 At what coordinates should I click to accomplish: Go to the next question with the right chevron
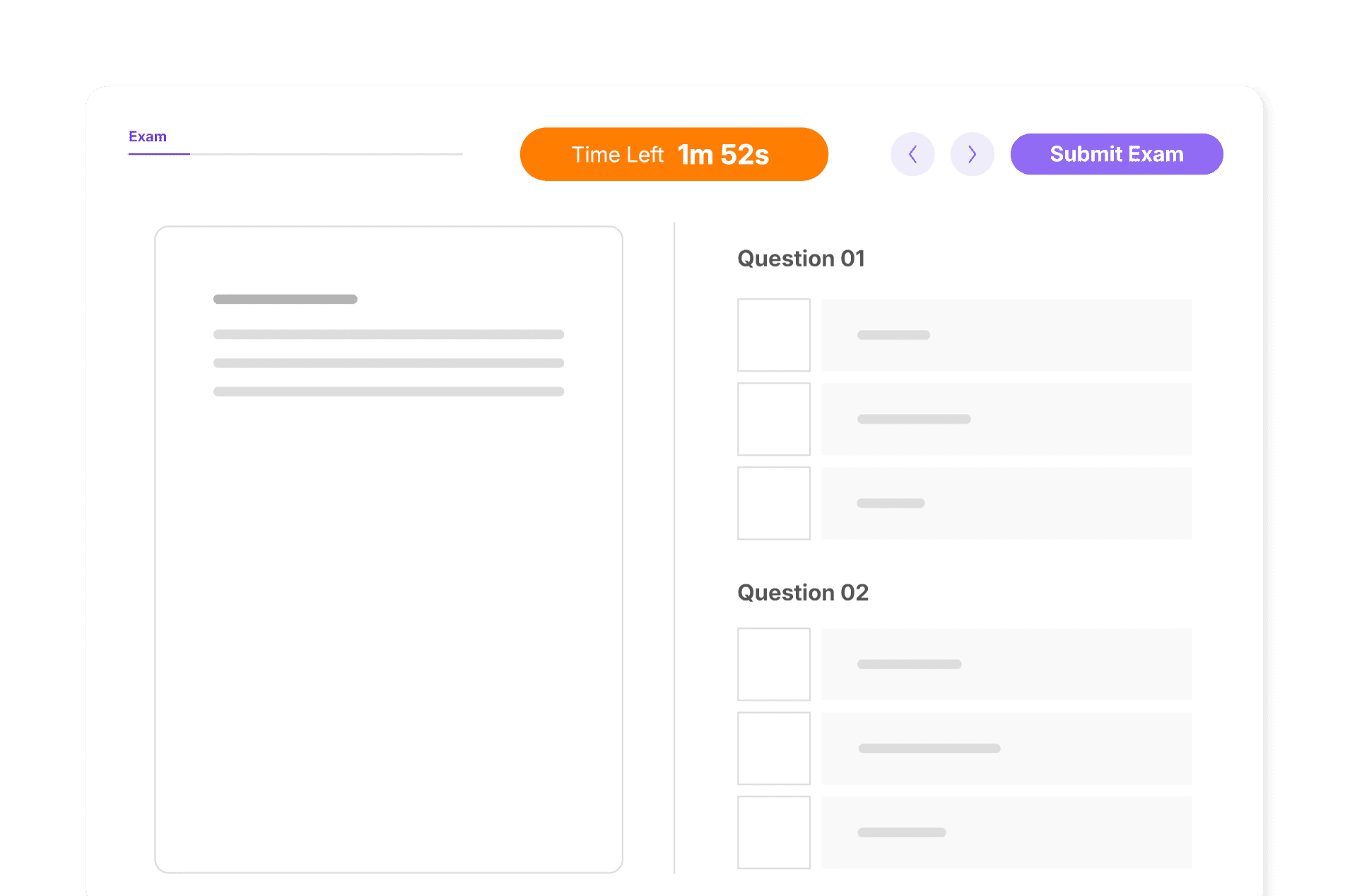pyautogui.click(x=972, y=154)
